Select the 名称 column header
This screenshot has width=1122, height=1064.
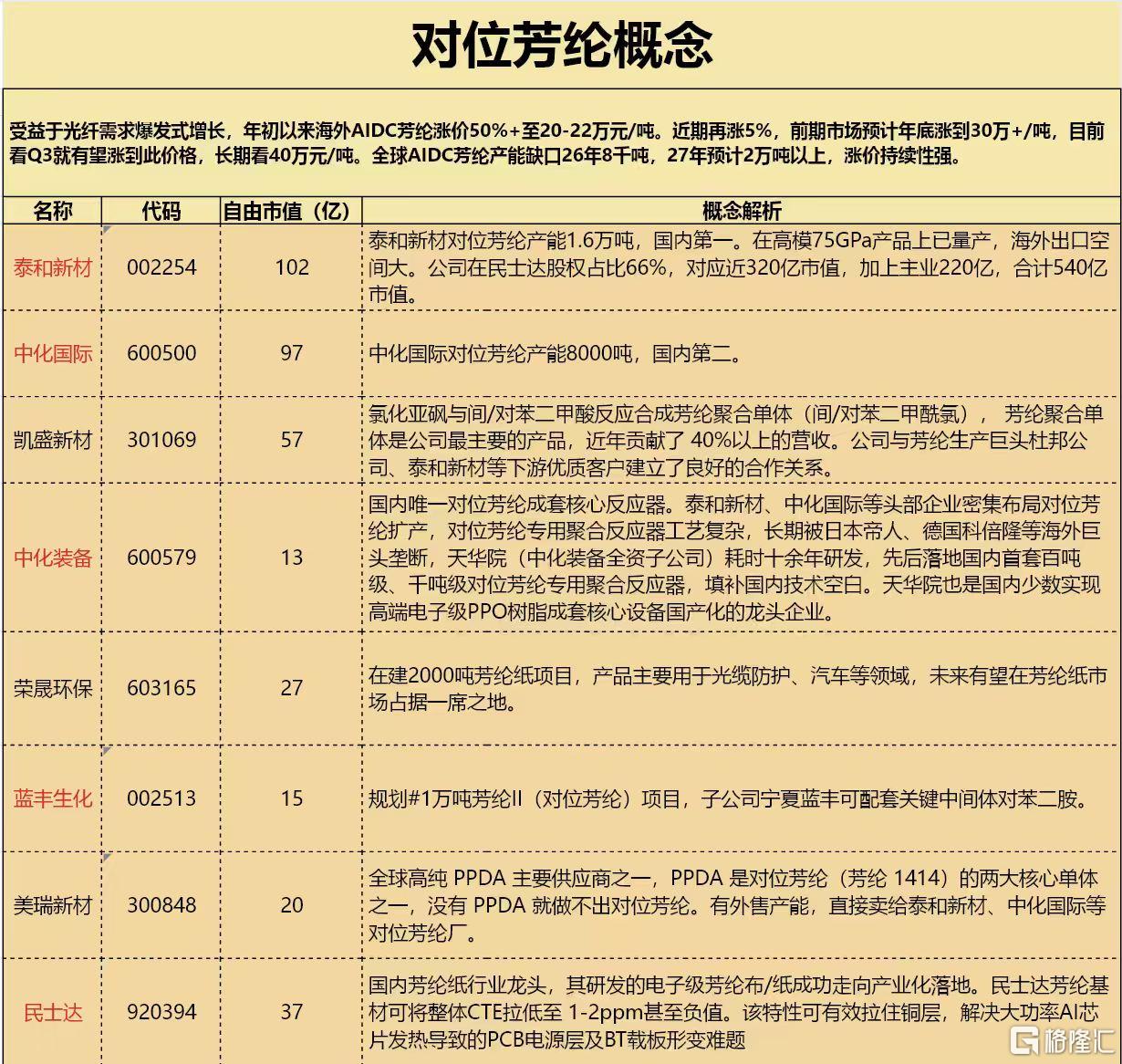pyautogui.click(x=52, y=211)
